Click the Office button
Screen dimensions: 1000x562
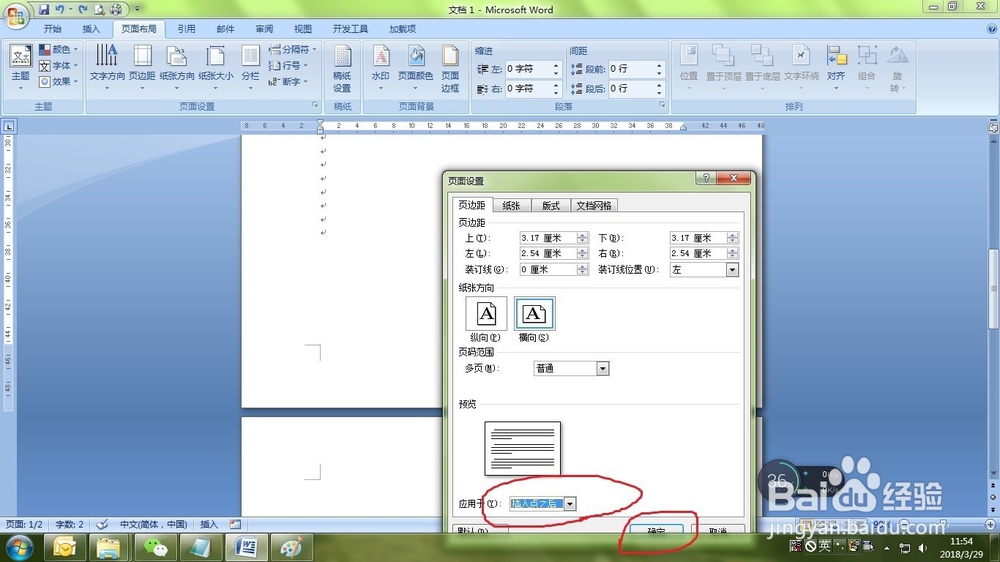click(x=16, y=15)
